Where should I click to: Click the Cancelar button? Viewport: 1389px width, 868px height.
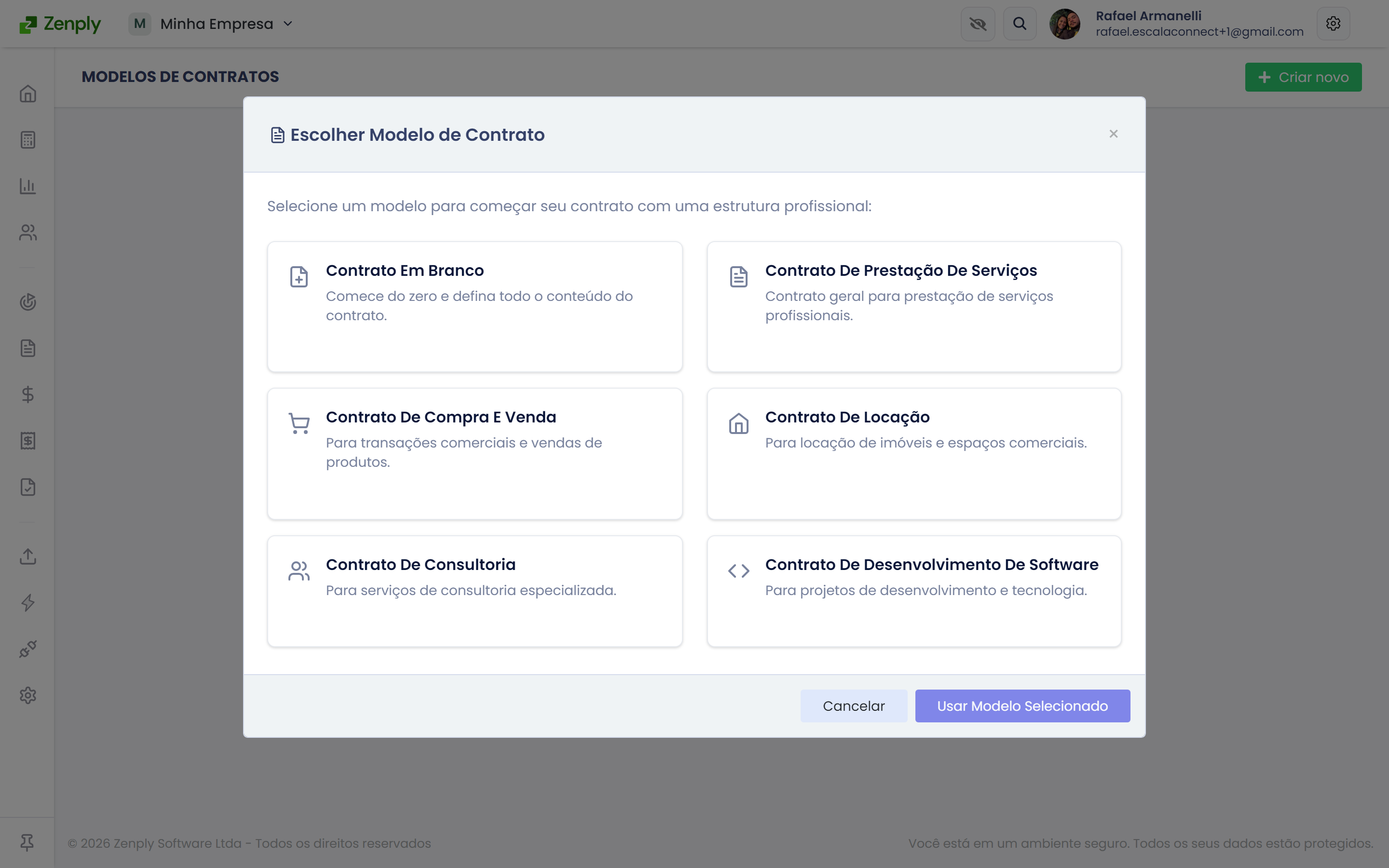click(854, 705)
